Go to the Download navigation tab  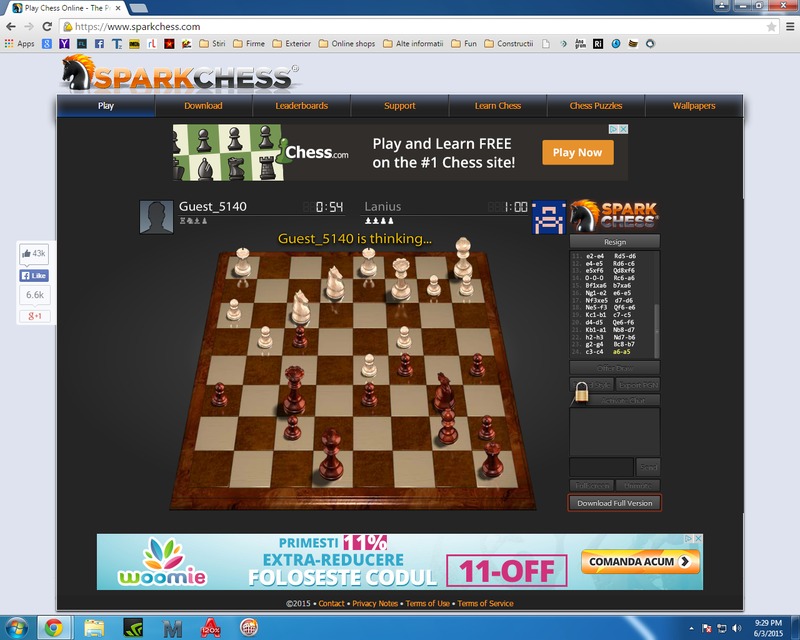point(203,106)
